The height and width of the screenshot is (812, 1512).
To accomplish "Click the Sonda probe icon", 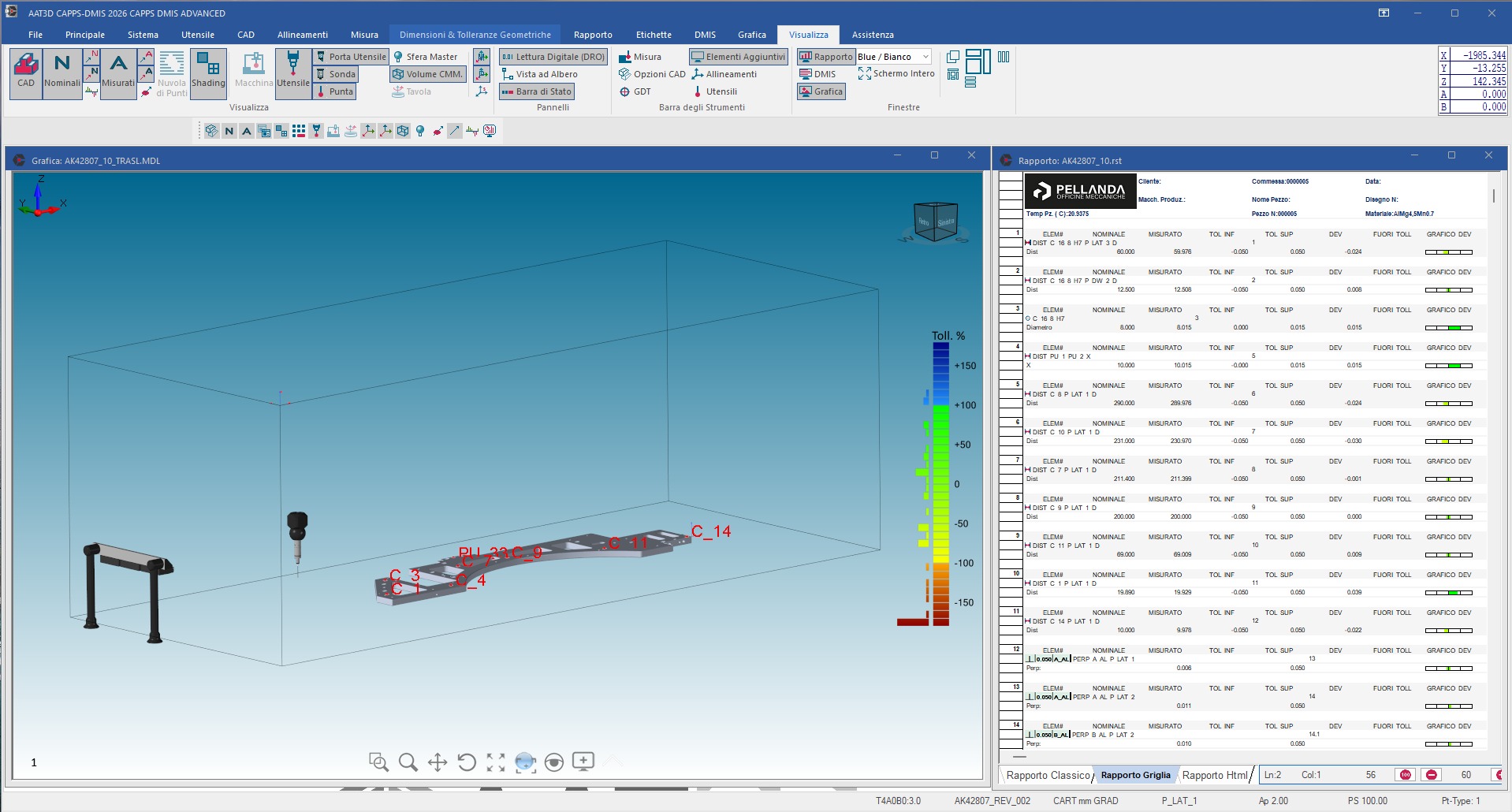I will tap(336, 74).
